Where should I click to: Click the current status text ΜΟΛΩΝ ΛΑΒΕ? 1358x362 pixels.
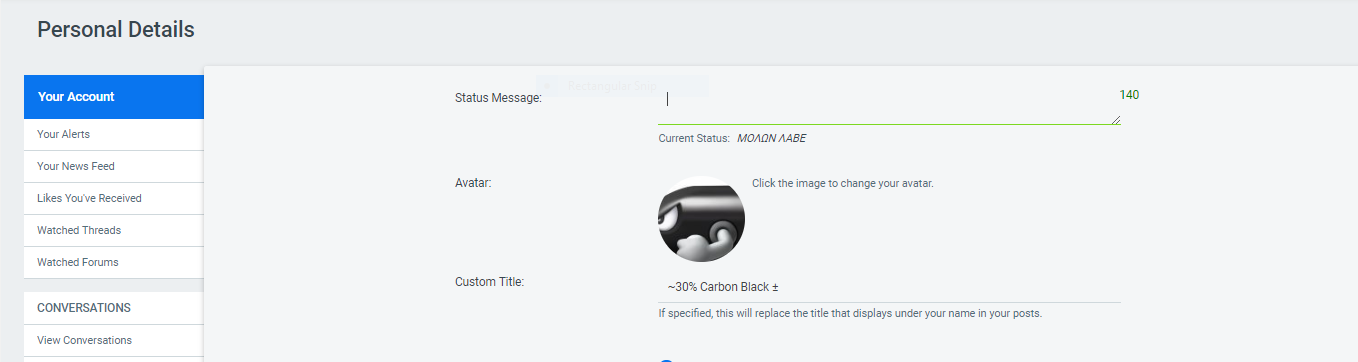click(771, 139)
